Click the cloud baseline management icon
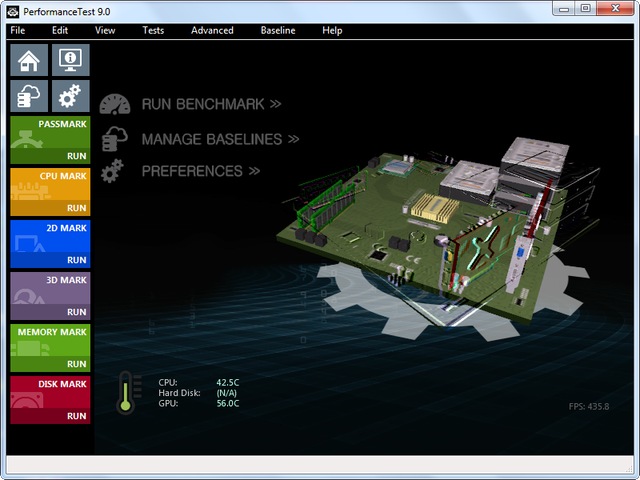Screen dimensions: 640x480 29,96
